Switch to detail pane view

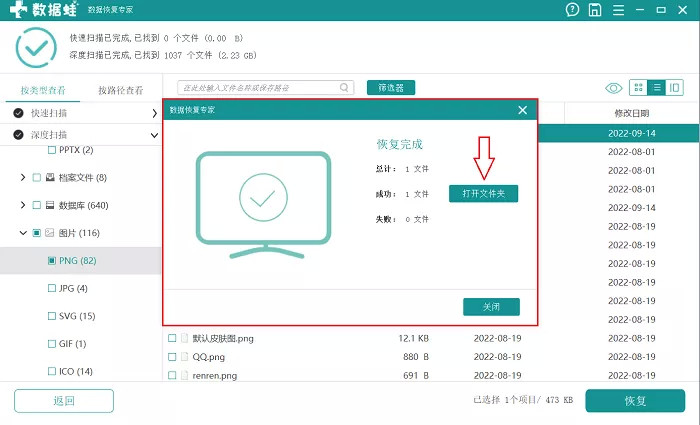pos(675,88)
